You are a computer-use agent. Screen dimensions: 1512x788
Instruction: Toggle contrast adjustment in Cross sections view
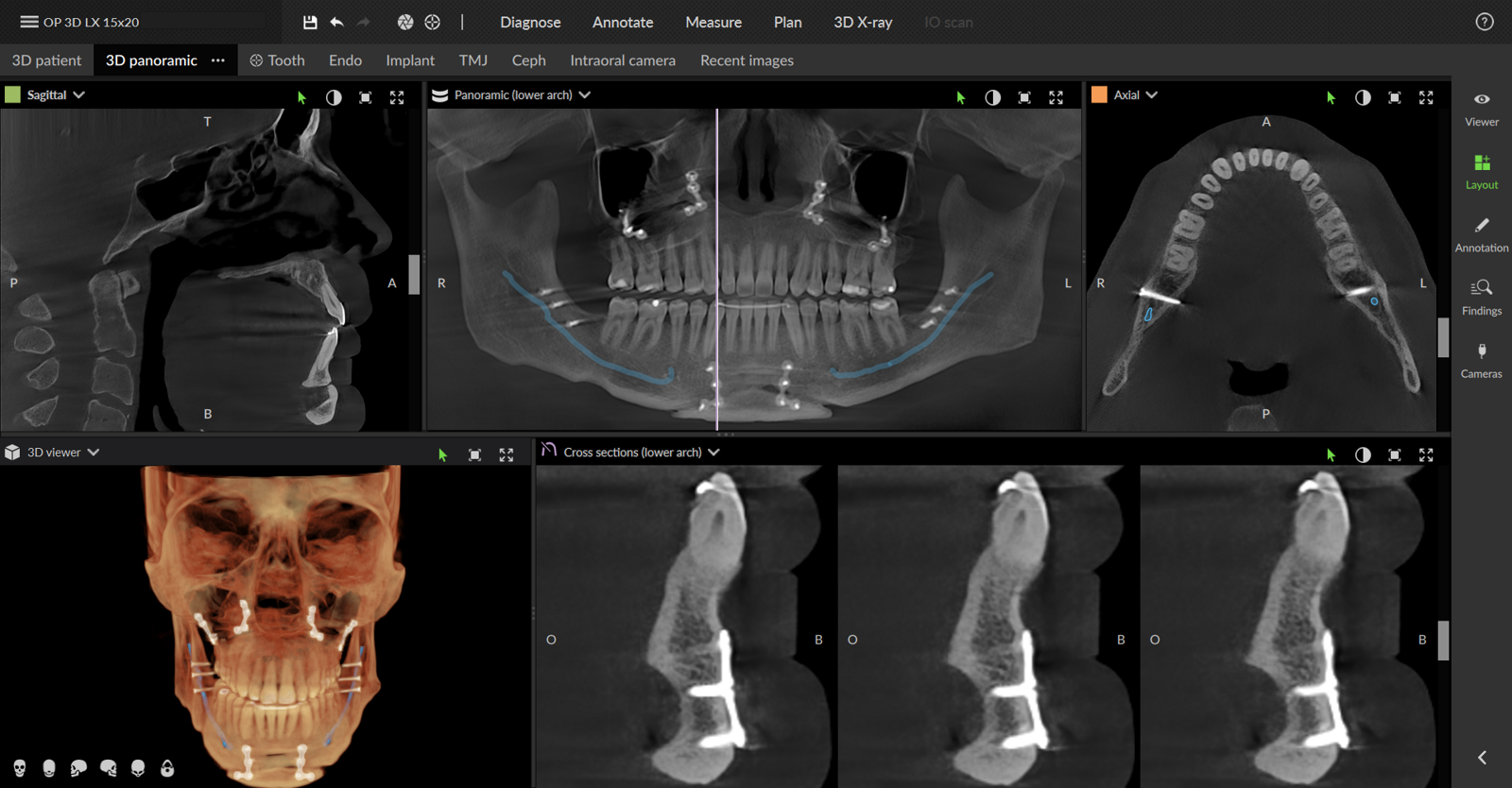click(1363, 454)
